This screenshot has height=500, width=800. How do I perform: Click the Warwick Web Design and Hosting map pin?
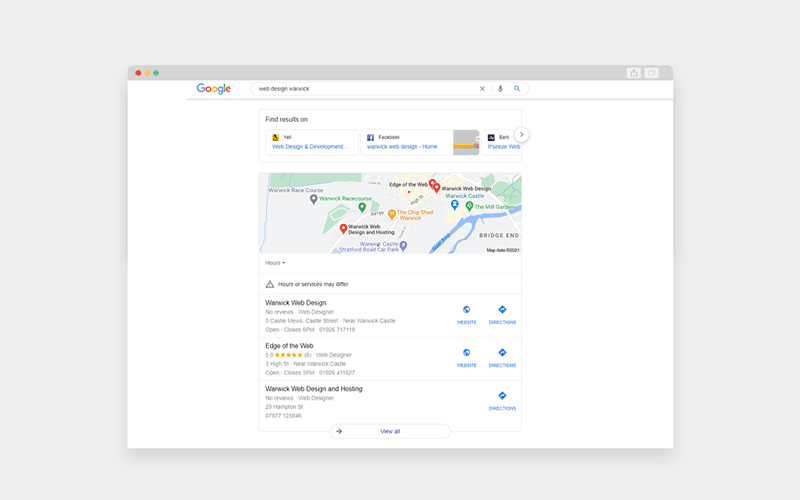[x=343, y=229]
